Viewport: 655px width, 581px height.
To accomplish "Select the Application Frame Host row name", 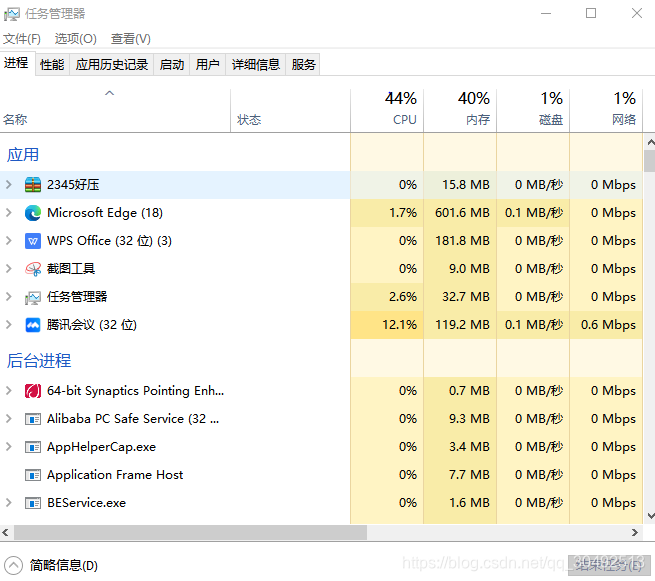I will [x=115, y=475].
